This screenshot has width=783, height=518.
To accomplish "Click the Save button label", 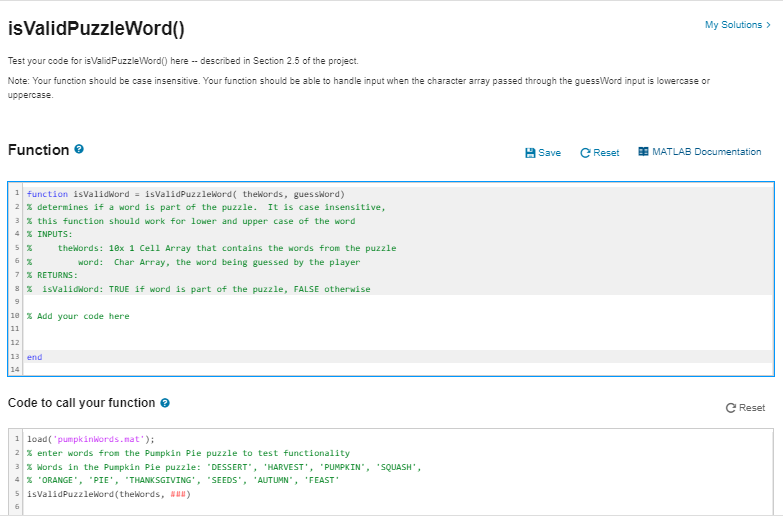I will [549, 153].
